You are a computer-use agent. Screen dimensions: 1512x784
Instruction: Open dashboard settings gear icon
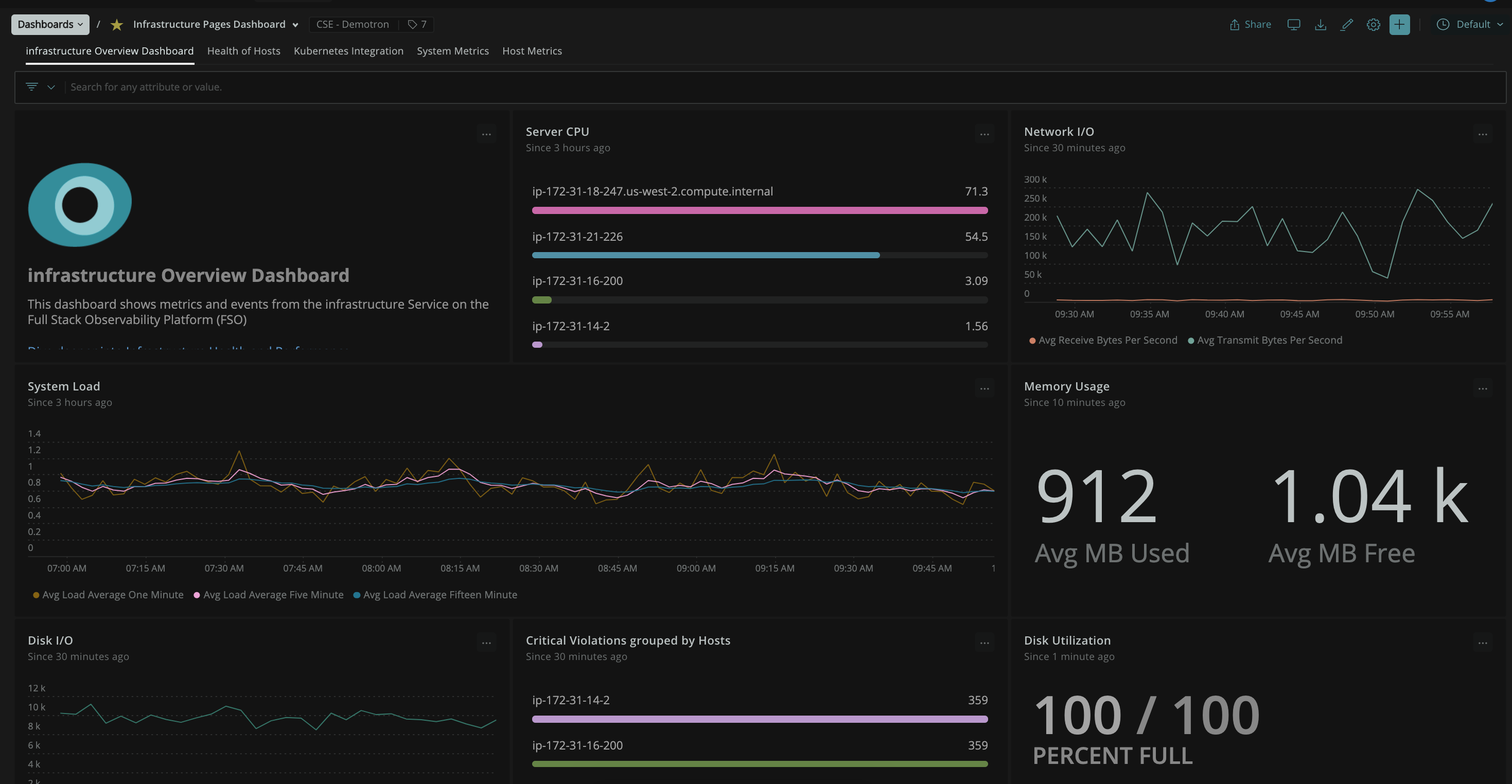(1374, 25)
